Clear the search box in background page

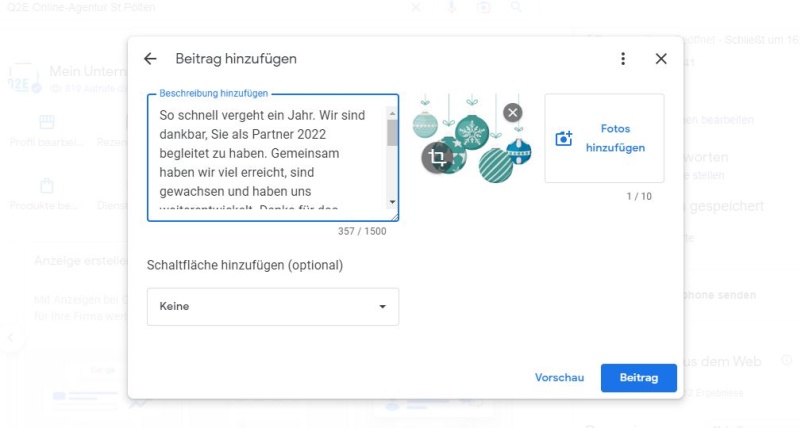pyautogui.click(x=416, y=7)
